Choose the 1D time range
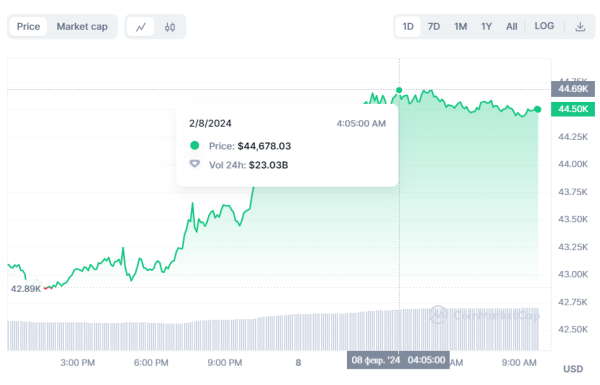Screen dimensions: 600x385 [408, 26]
